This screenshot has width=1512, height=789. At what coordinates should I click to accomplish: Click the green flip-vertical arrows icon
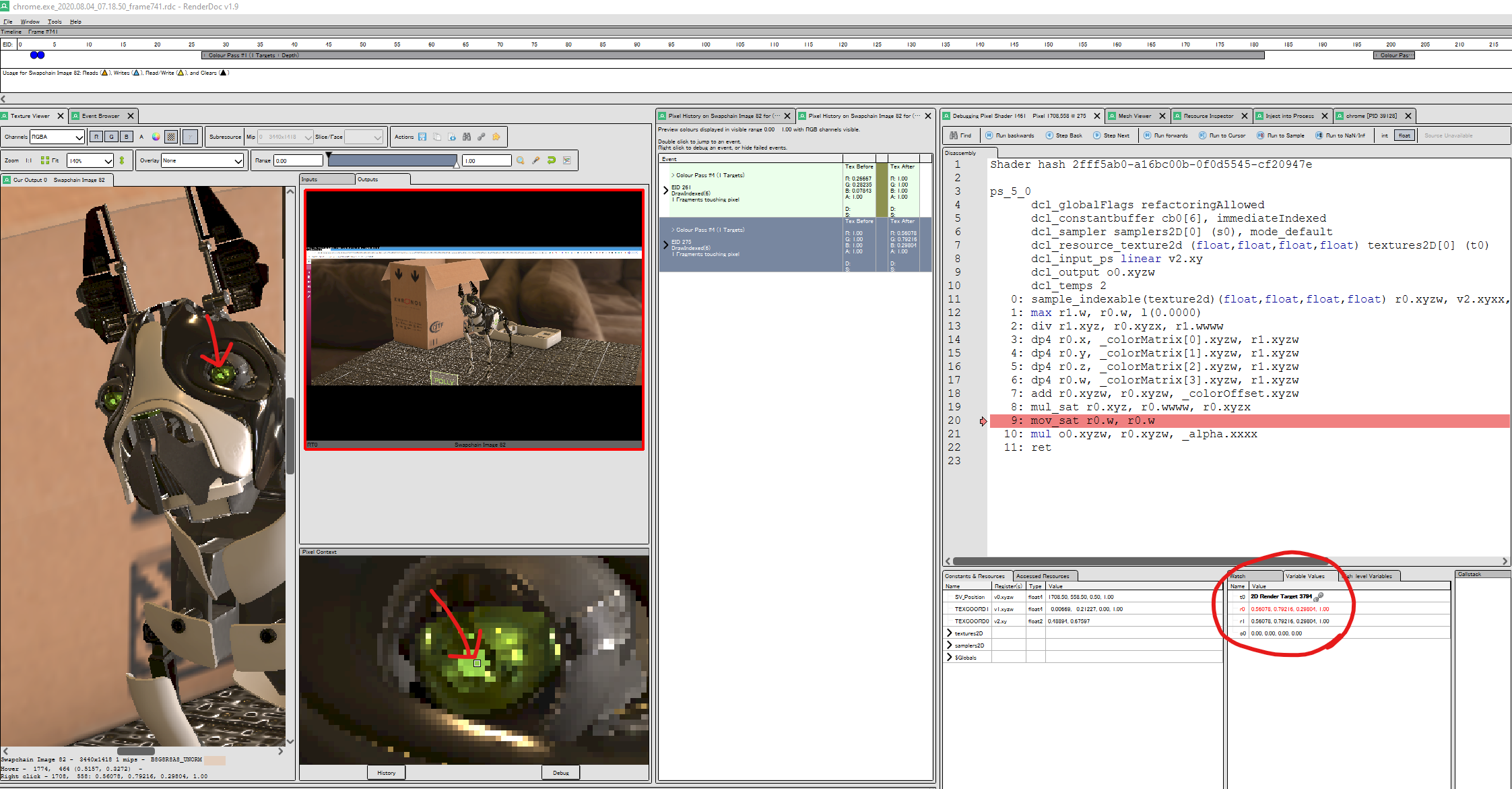tap(122, 160)
